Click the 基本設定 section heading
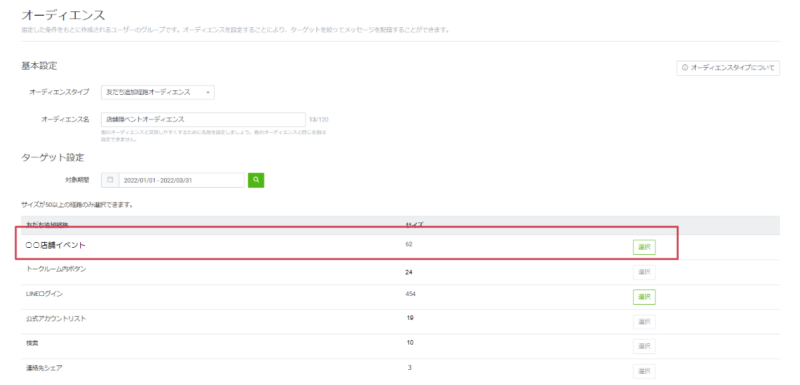The width and height of the screenshot is (800, 385). pyautogui.click(x=39, y=66)
